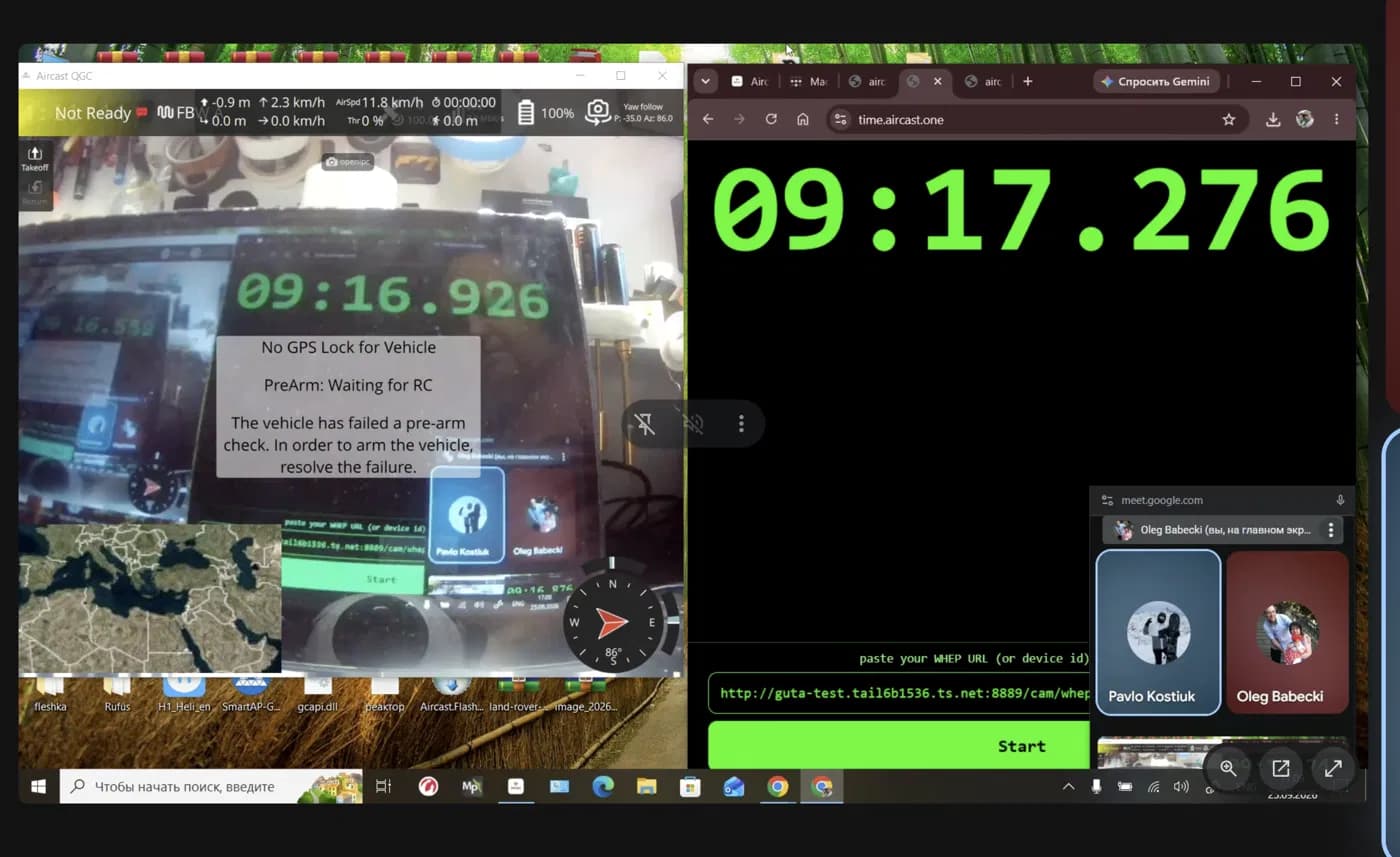The image size is (1400, 857).
Task: Click the Takeoff icon in Aircast QGC
Action: (x=35, y=157)
